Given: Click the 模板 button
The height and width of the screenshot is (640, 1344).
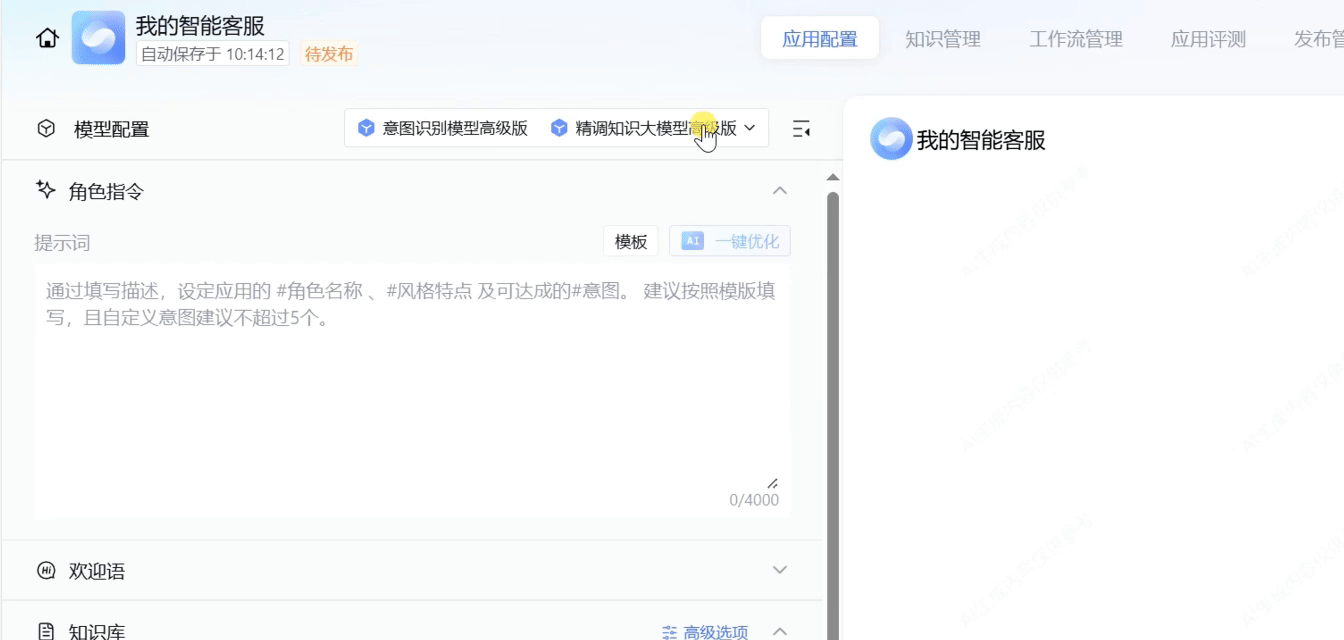Looking at the screenshot, I should [630, 241].
